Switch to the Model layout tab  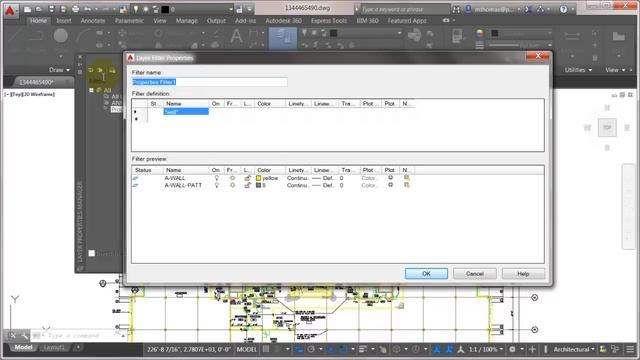click(23, 347)
